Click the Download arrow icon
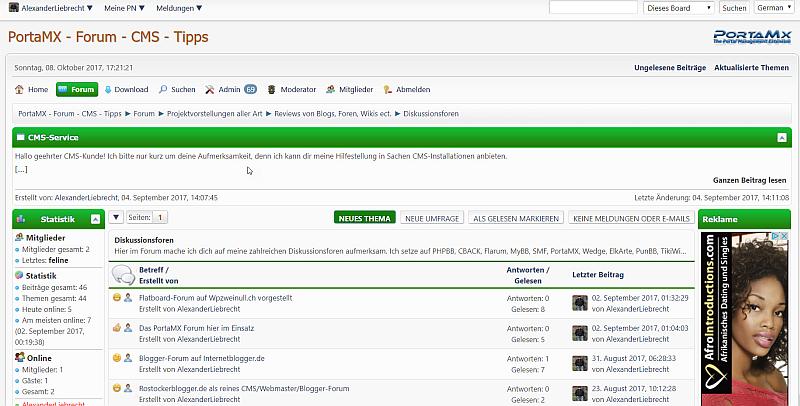The width and height of the screenshot is (800, 406). [x=108, y=90]
